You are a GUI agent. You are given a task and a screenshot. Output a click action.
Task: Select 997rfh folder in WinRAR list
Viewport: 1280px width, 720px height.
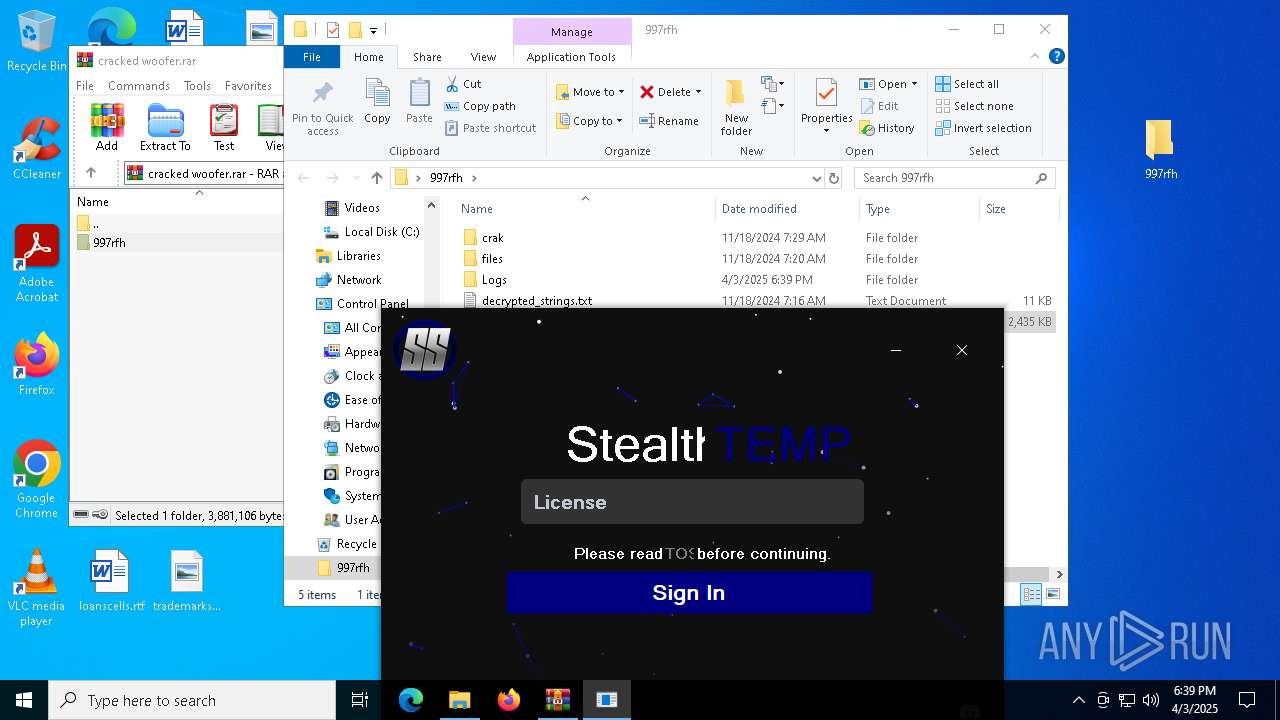coord(109,243)
